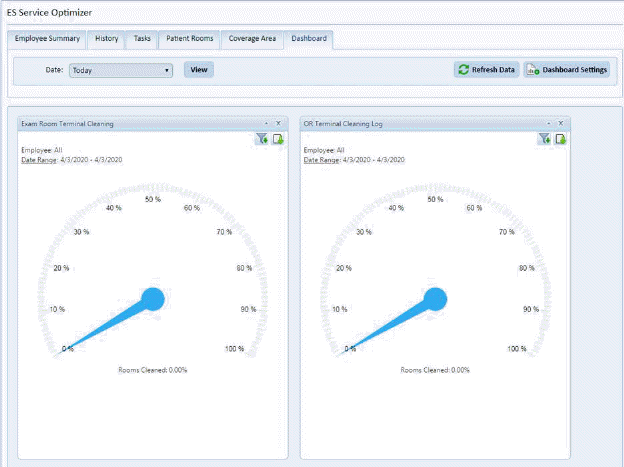624x467 pixels.
Task: Expand the Date dropdown showing Today
Action: [167, 71]
